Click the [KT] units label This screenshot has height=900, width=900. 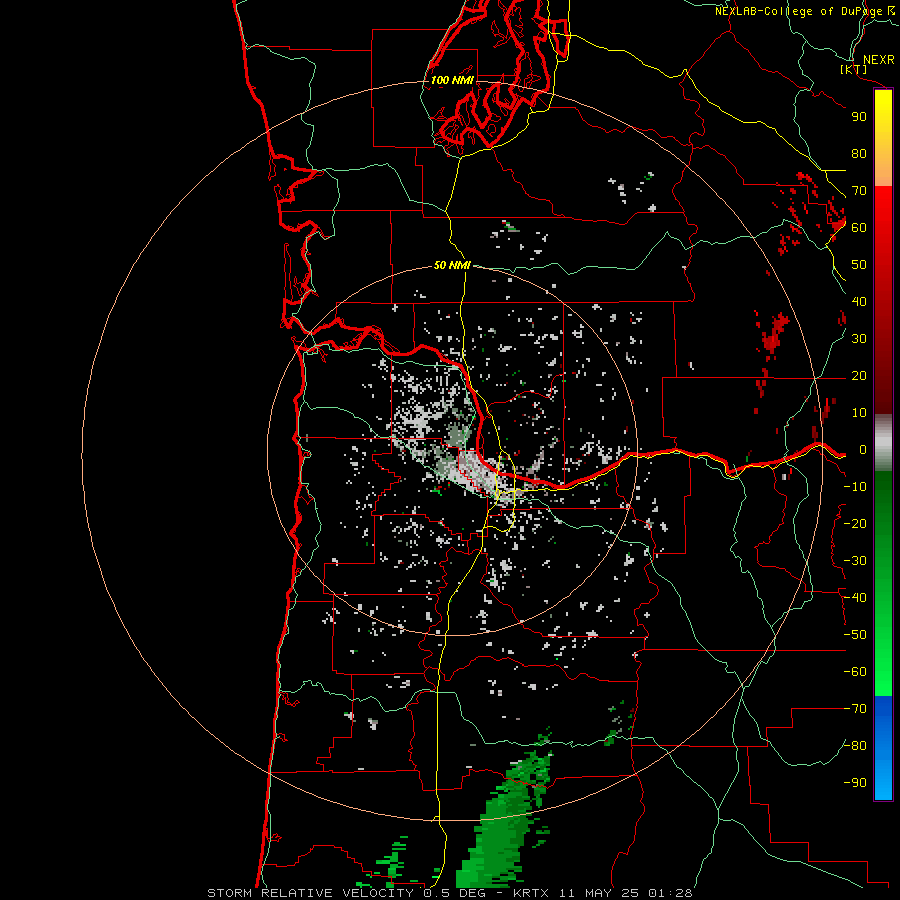(854, 69)
